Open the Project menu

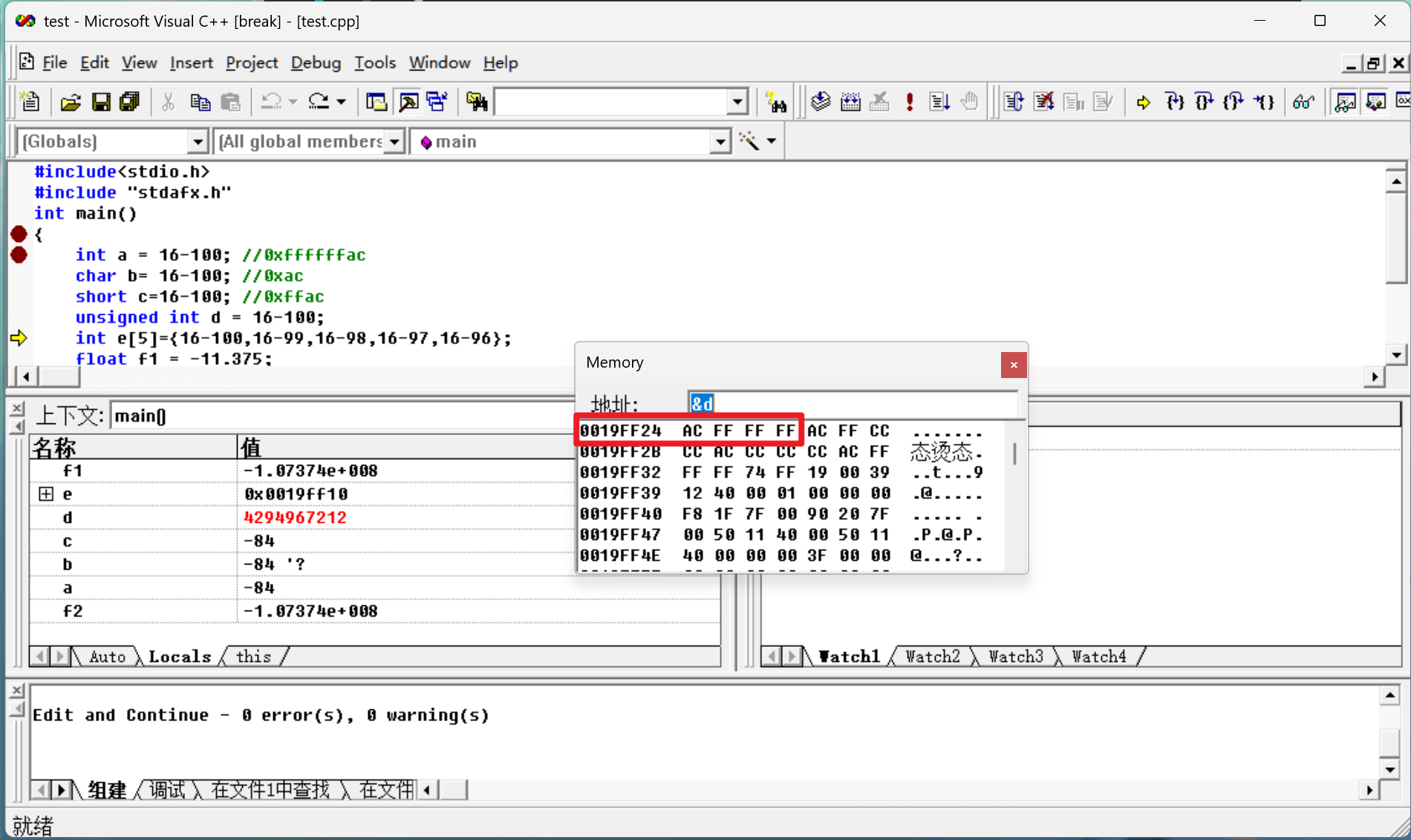pyautogui.click(x=252, y=63)
